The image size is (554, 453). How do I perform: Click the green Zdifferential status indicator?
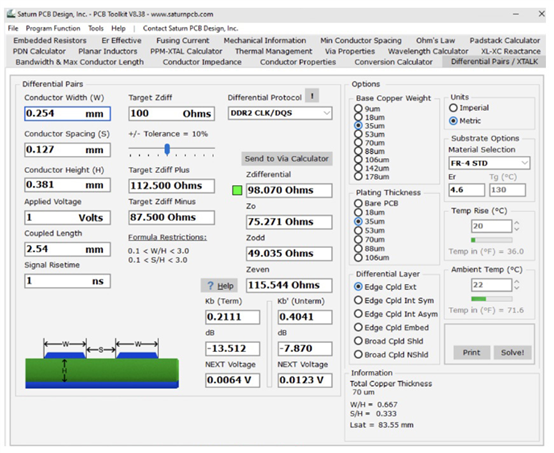point(237,190)
